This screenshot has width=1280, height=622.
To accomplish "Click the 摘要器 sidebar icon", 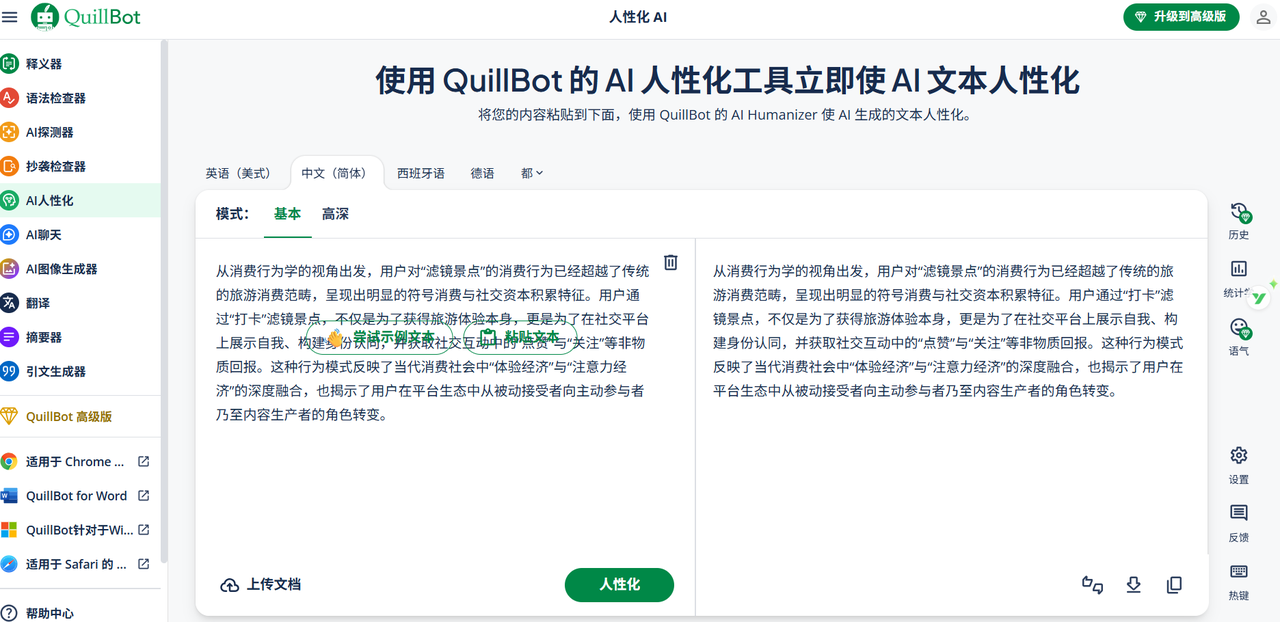I will [9, 337].
